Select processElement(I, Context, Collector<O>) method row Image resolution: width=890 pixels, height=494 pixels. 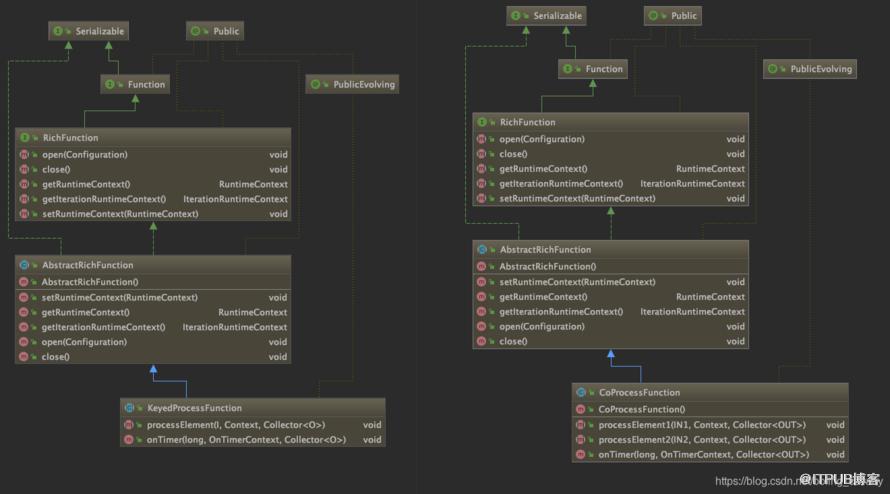coord(253,425)
